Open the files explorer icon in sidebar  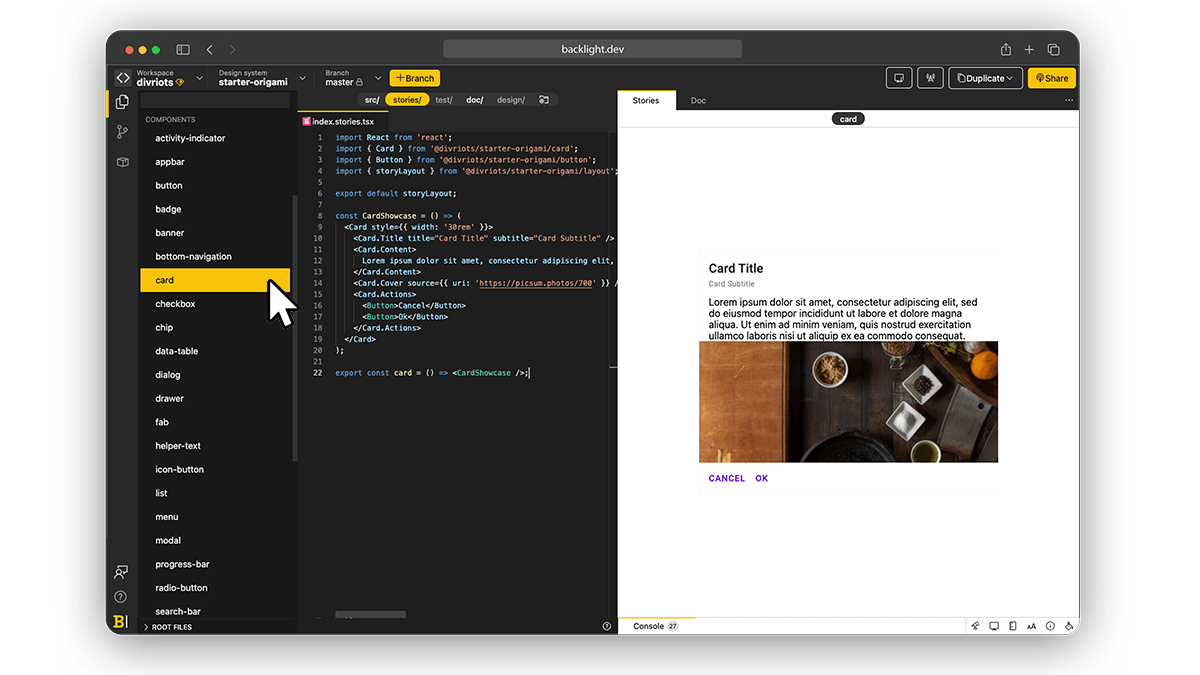[122, 102]
